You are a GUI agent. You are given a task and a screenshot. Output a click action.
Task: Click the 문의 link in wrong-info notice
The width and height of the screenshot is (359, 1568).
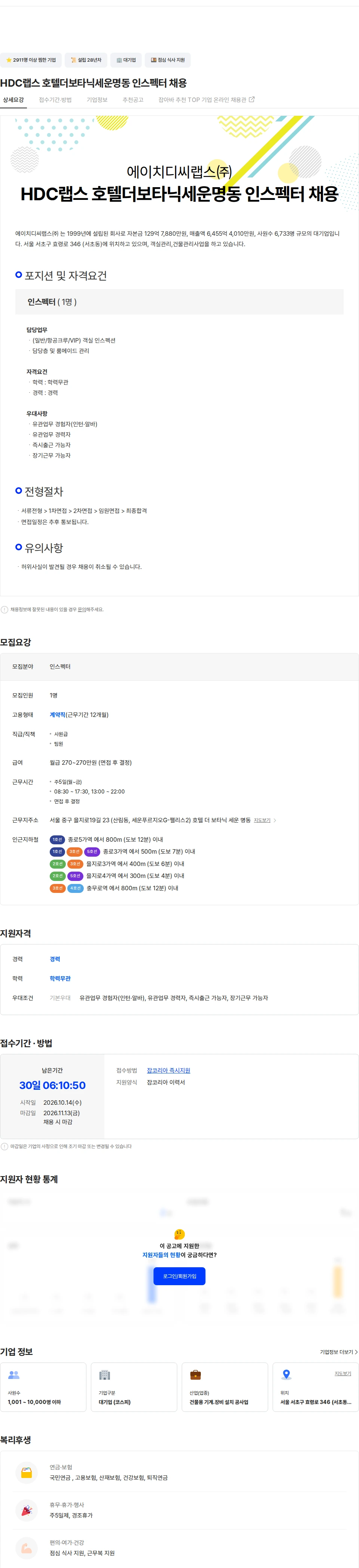82,609
